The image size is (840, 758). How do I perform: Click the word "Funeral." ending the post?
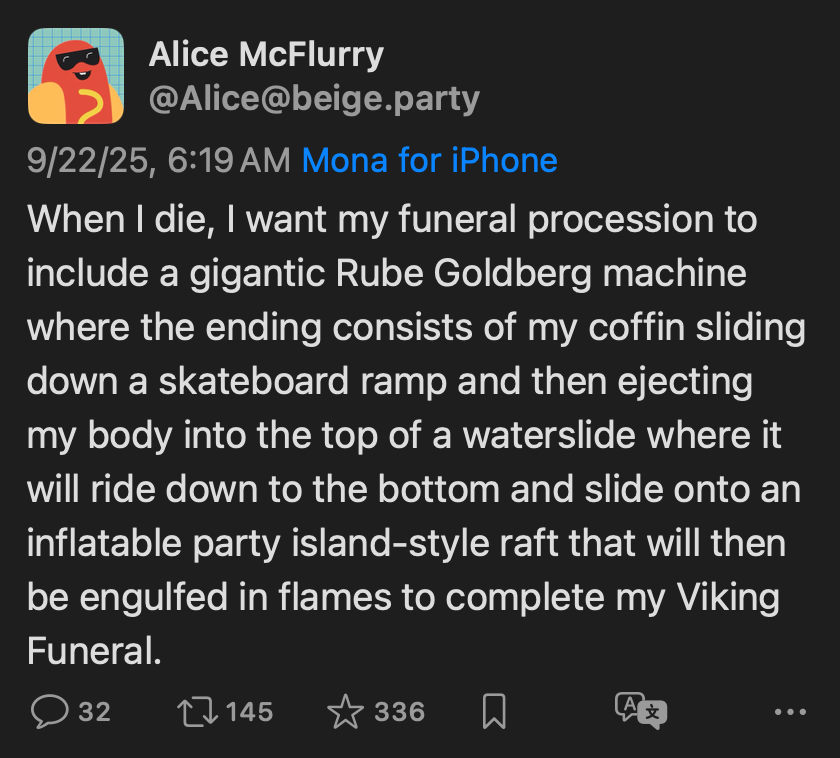[x=94, y=651]
